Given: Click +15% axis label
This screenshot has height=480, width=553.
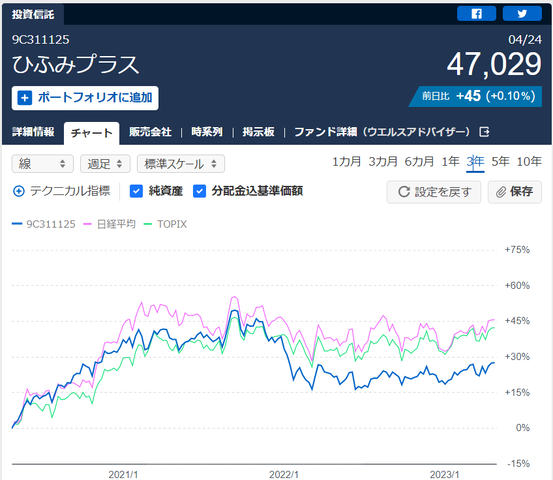Looking at the screenshot, I should click(517, 393).
